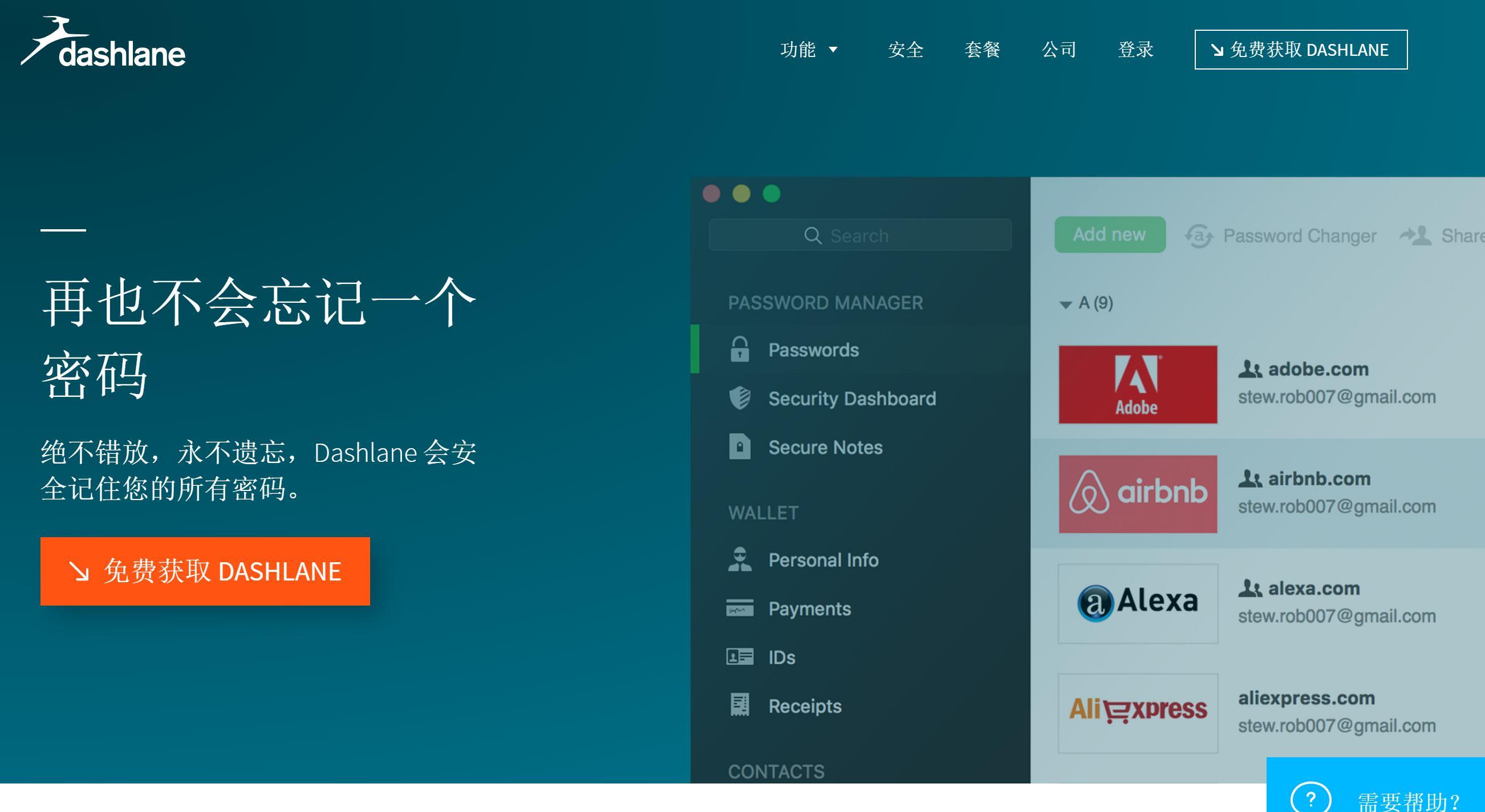Click the email under aliexpress.com

[x=1337, y=725]
